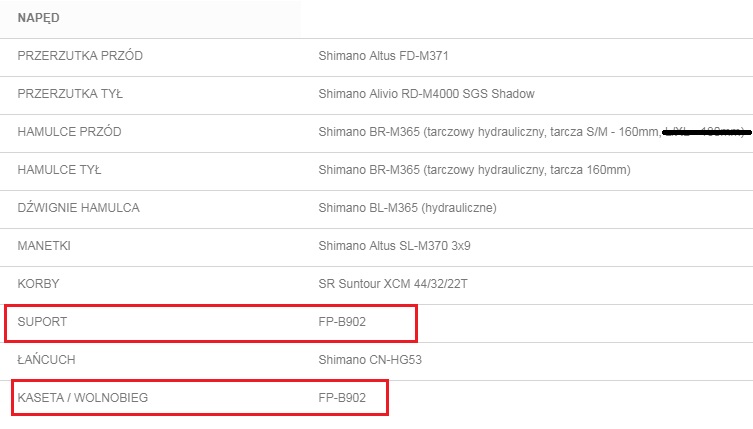Click the SR Suntour XCM 44/32/22T value
This screenshot has height=429, width=753.
[x=393, y=284]
